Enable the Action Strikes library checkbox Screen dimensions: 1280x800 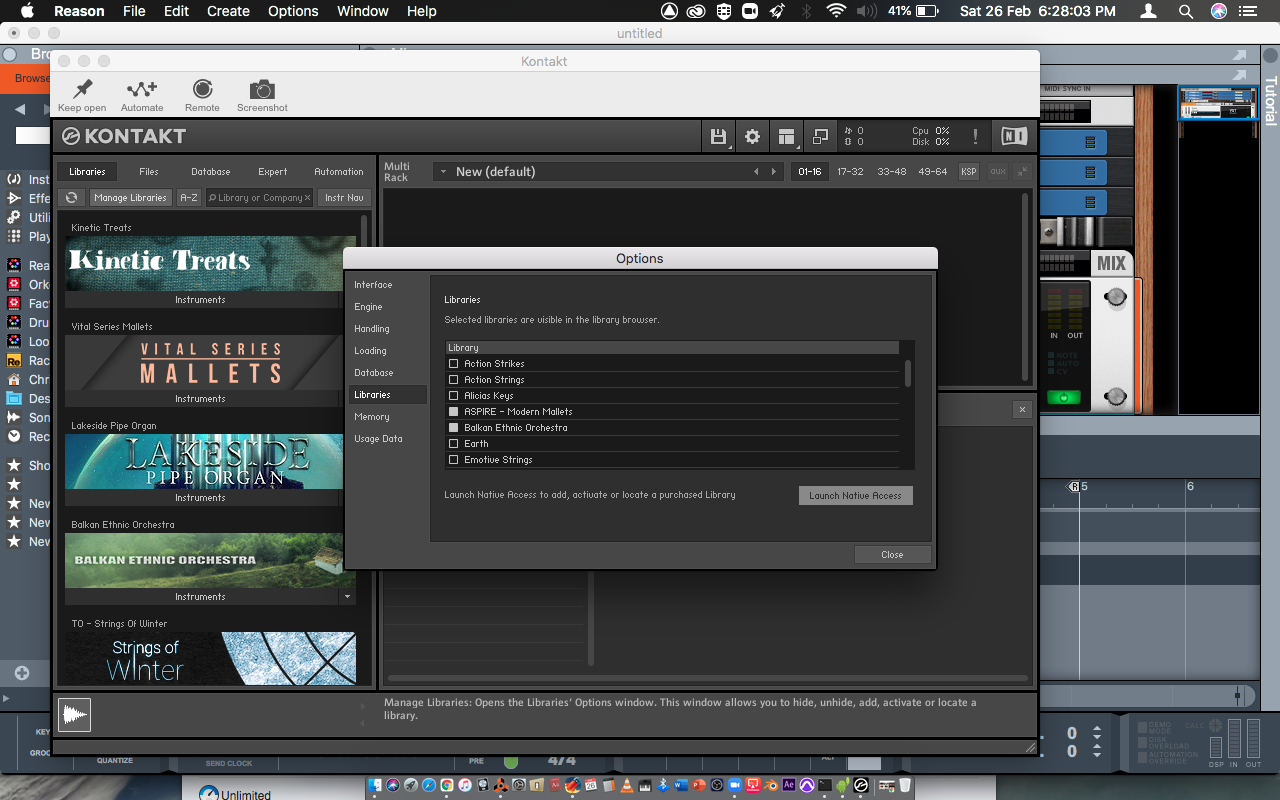(x=454, y=364)
